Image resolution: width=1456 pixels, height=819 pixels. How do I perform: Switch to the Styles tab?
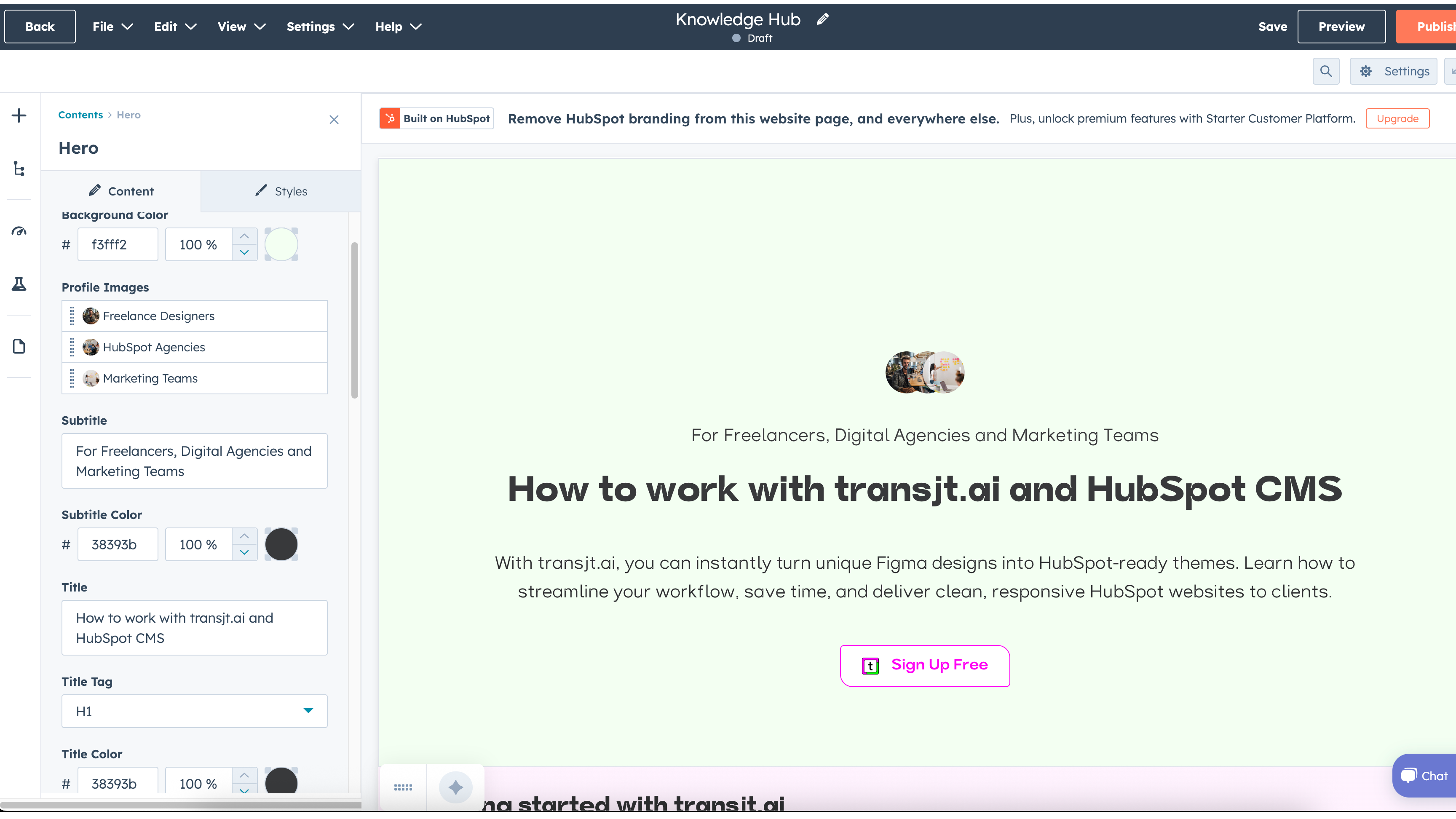(x=281, y=191)
